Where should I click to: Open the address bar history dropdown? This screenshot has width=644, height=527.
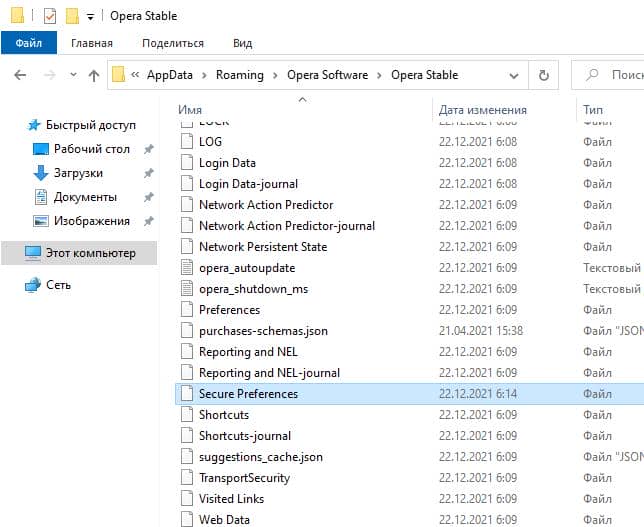point(515,75)
